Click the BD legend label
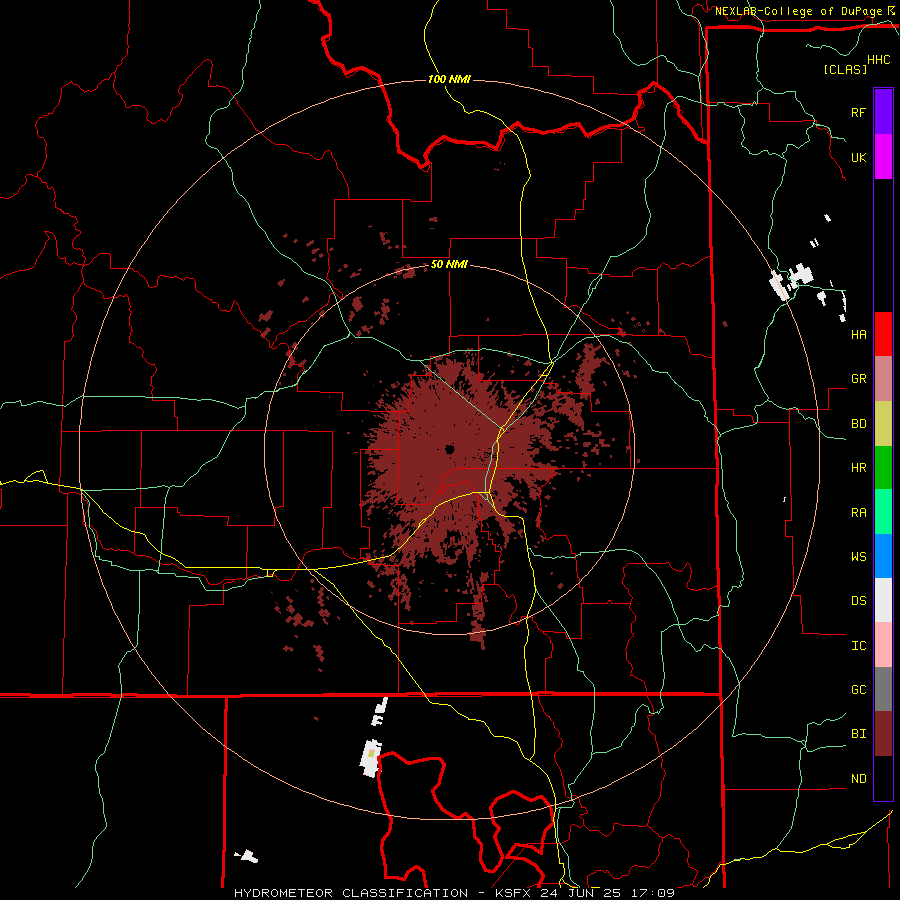 pyautogui.click(x=858, y=424)
